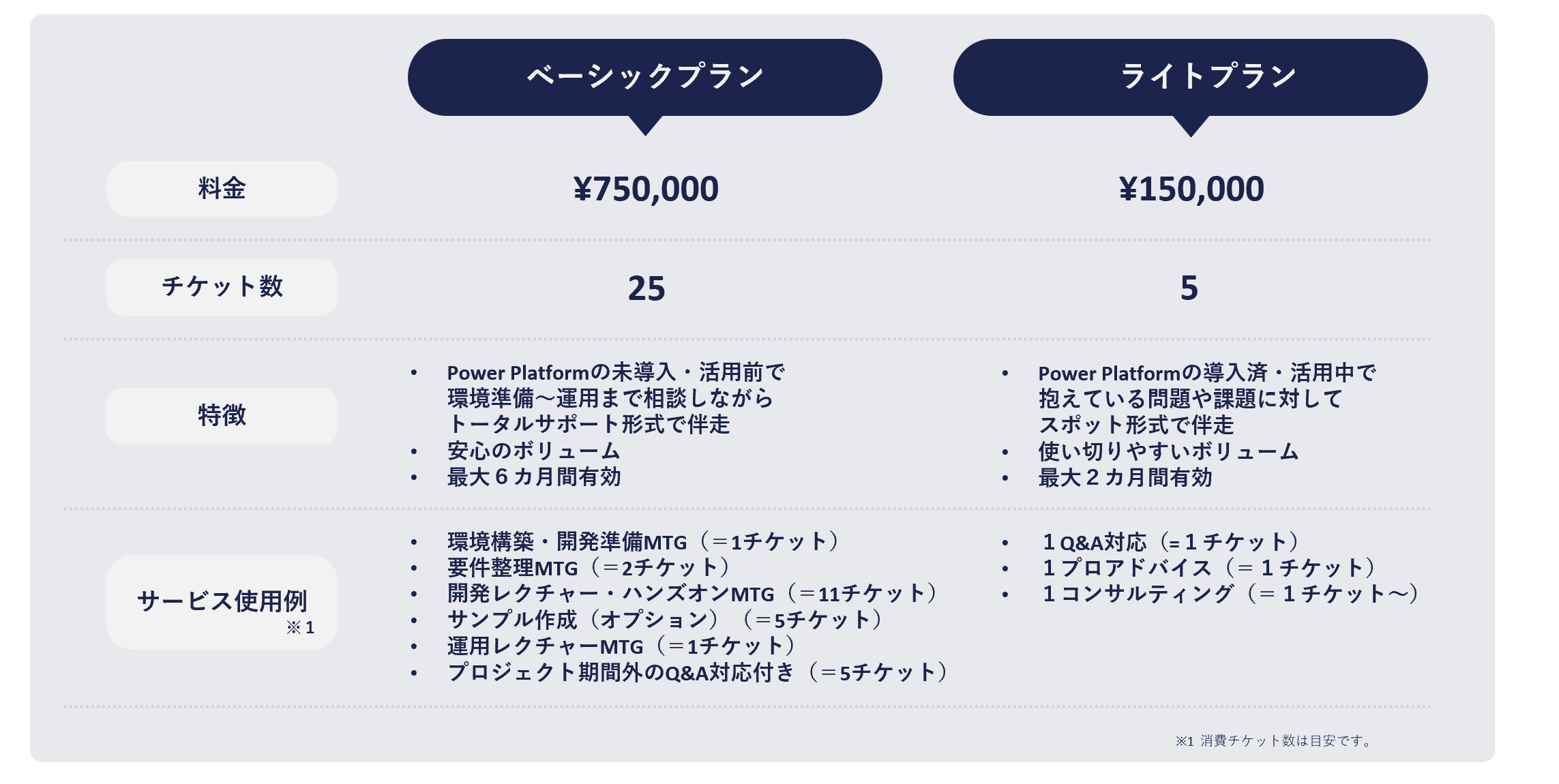Click the ticket count 5

pyautogui.click(x=1189, y=288)
